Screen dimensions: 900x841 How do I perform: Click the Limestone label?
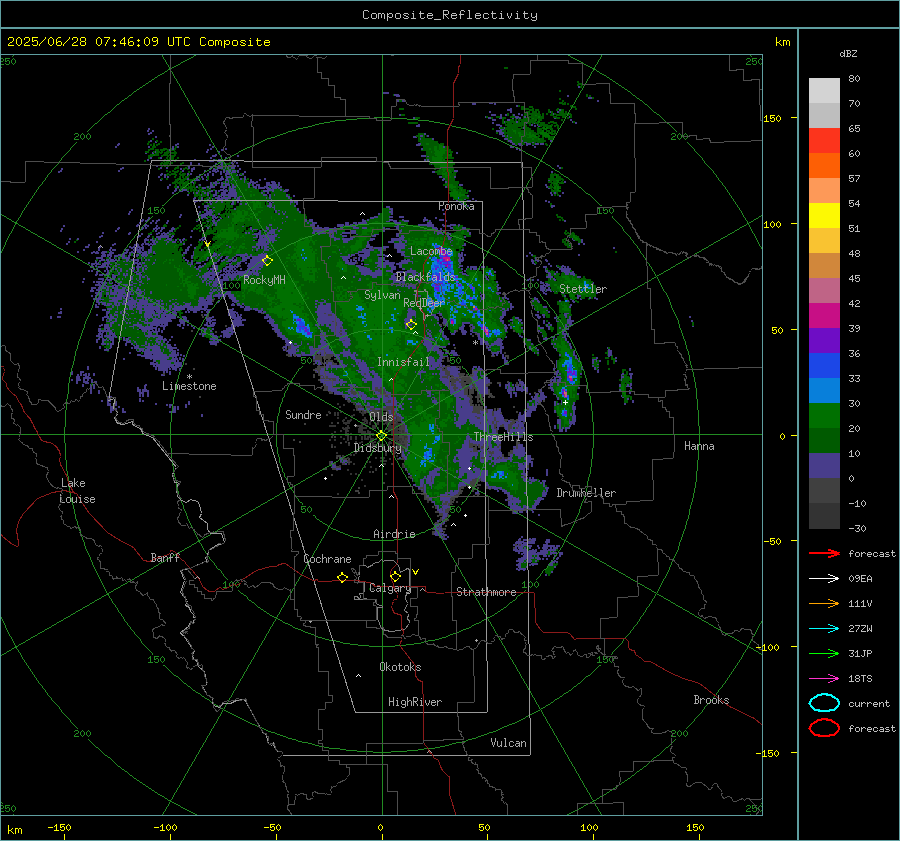point(189,386)
